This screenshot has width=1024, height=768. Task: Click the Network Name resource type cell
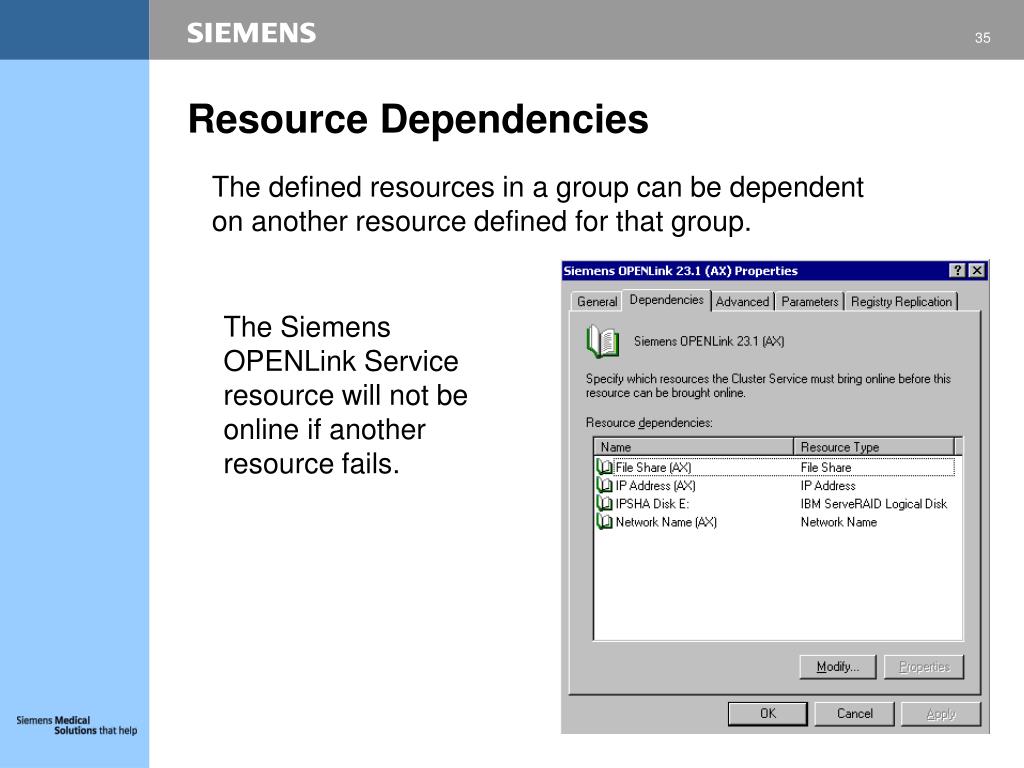pos(839,522)
